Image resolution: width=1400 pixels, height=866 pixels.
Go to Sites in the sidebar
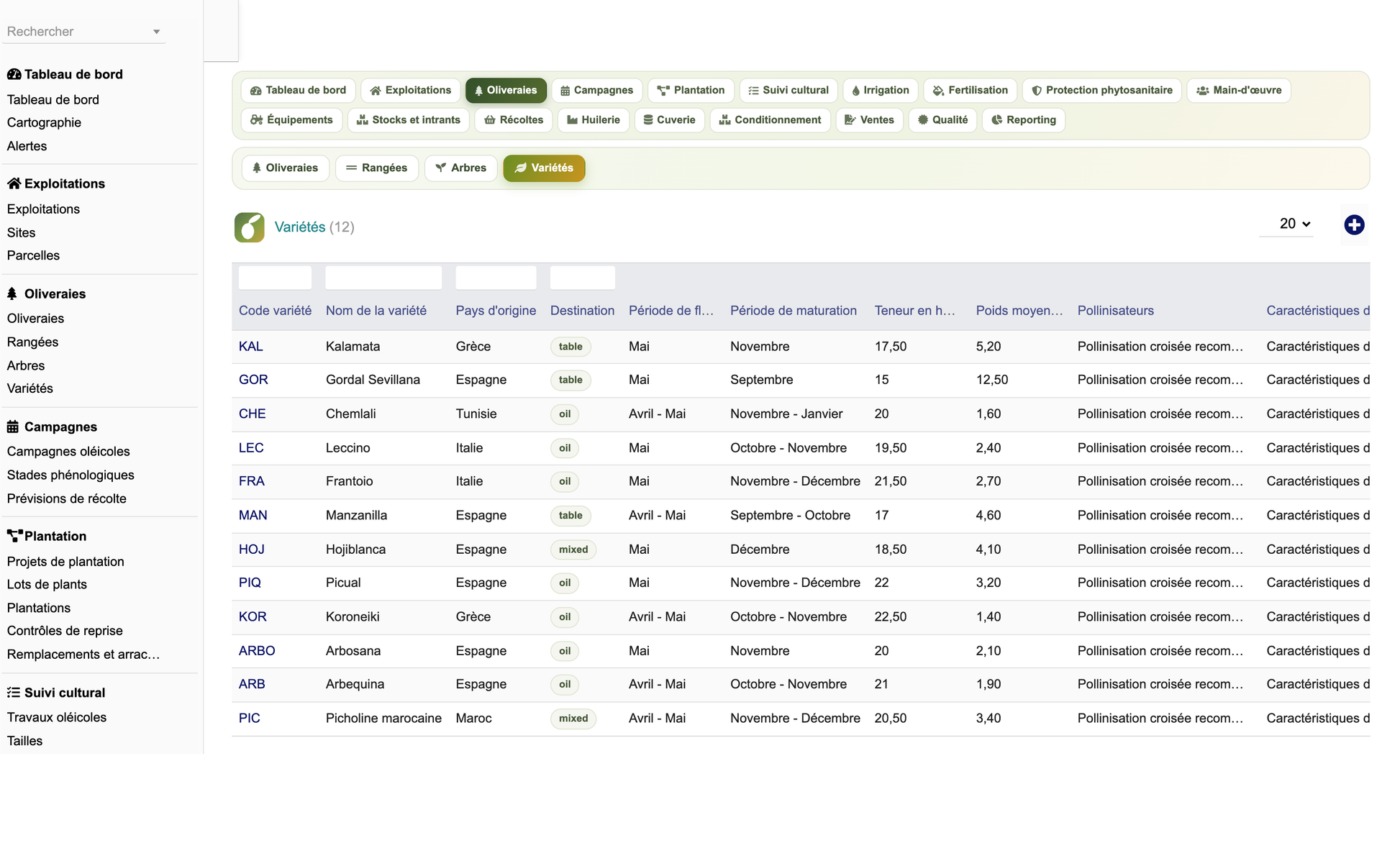[21, 233]
